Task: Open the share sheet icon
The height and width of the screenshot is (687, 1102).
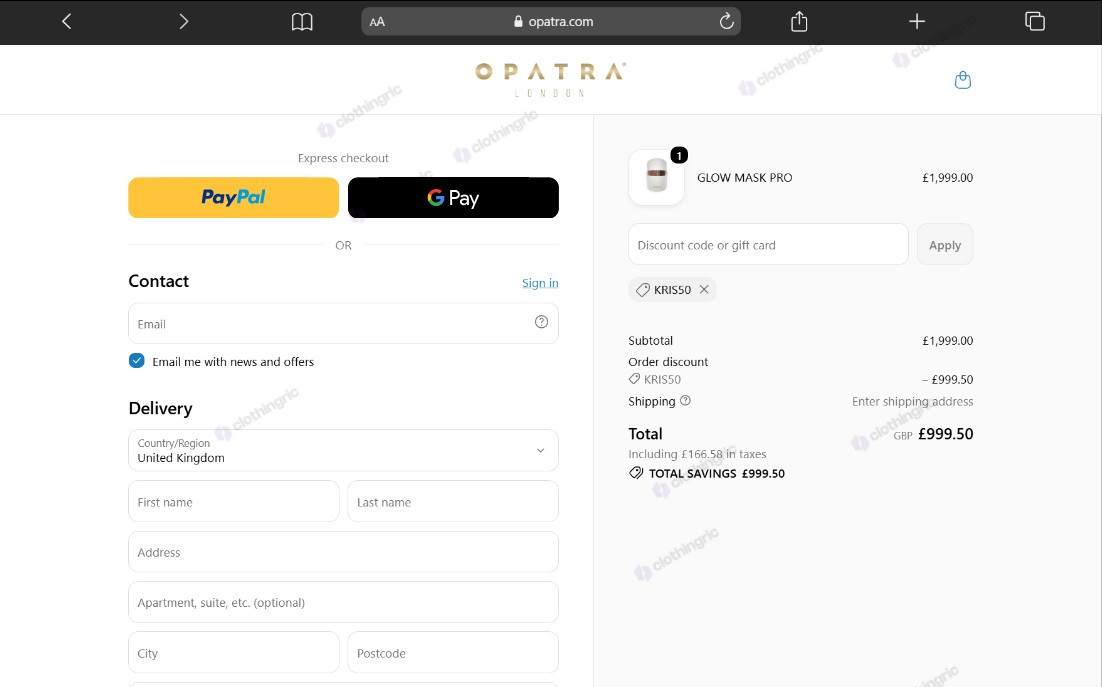Action: 799,22
